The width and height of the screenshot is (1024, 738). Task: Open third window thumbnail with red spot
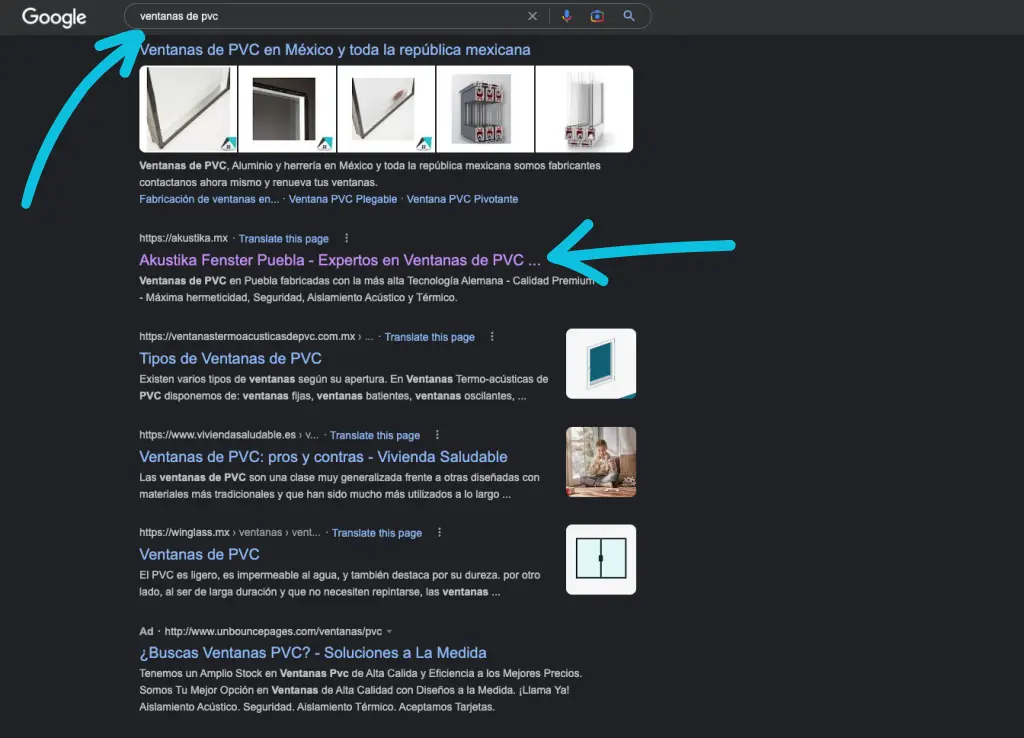pos(386,109)
